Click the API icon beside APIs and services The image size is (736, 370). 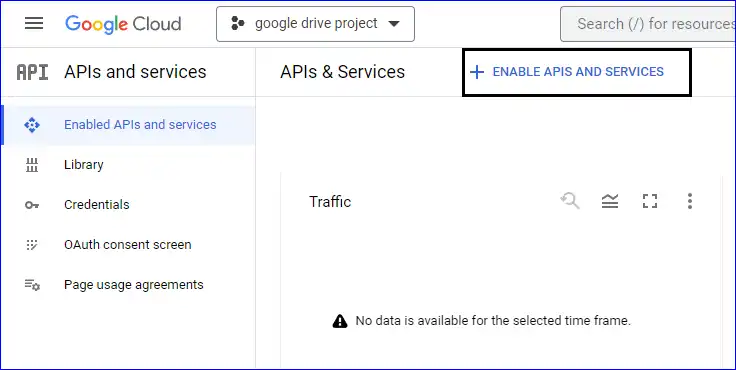pos(32,72)
